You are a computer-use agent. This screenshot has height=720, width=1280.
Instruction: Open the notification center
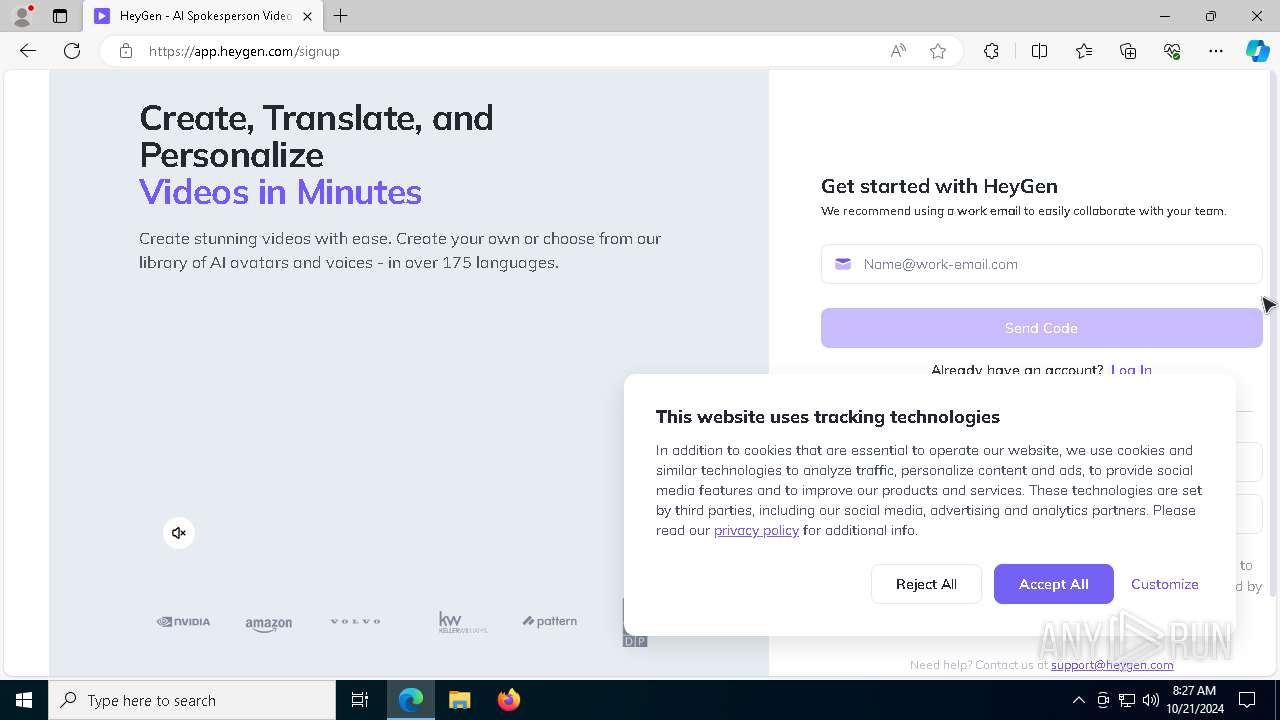pos(1247,700)
